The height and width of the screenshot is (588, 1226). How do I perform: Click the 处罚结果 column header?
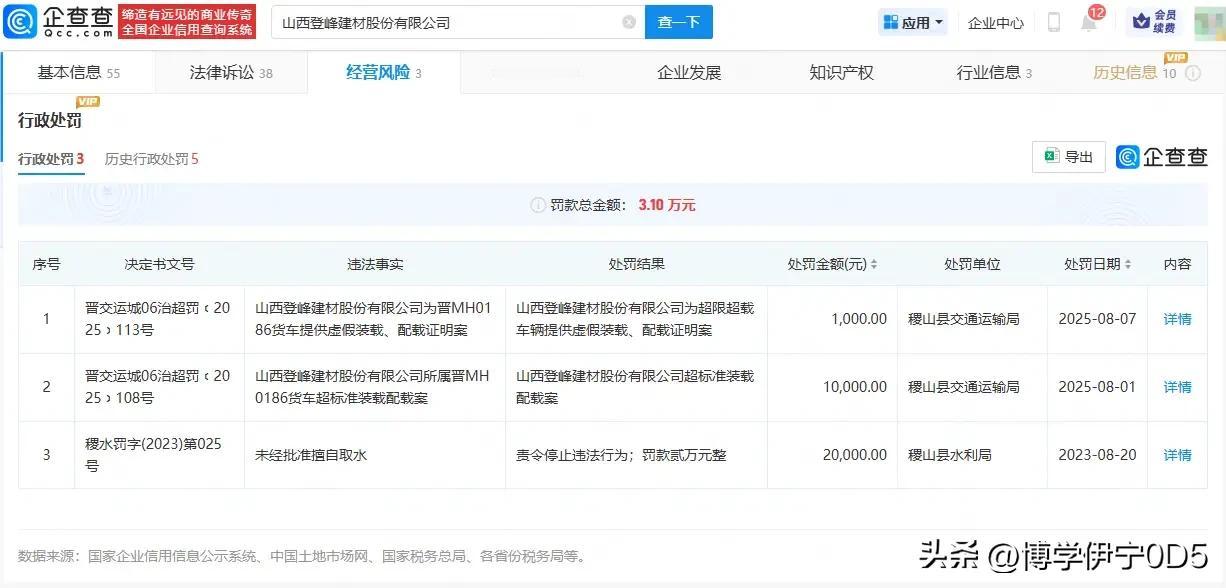tap(636, 265)
